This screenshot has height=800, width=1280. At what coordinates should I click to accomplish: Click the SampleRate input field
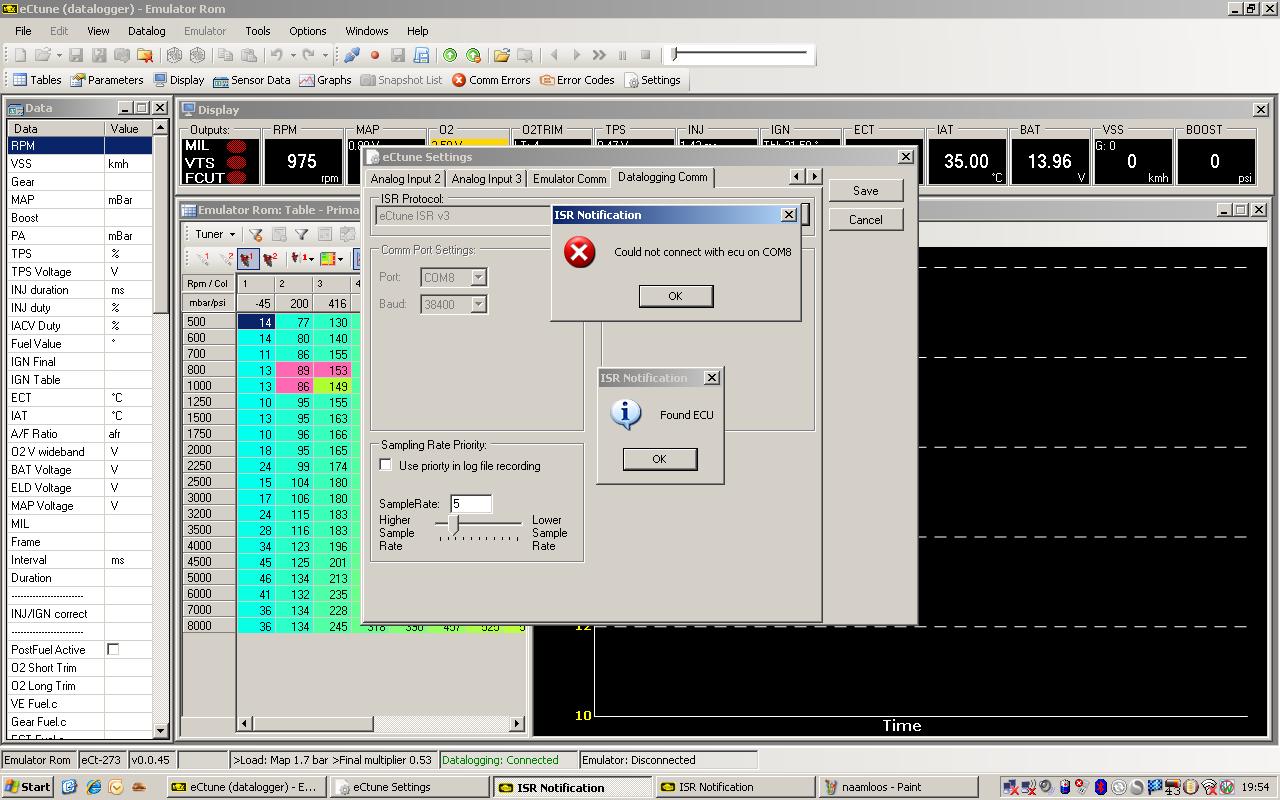tap(471, 504)
